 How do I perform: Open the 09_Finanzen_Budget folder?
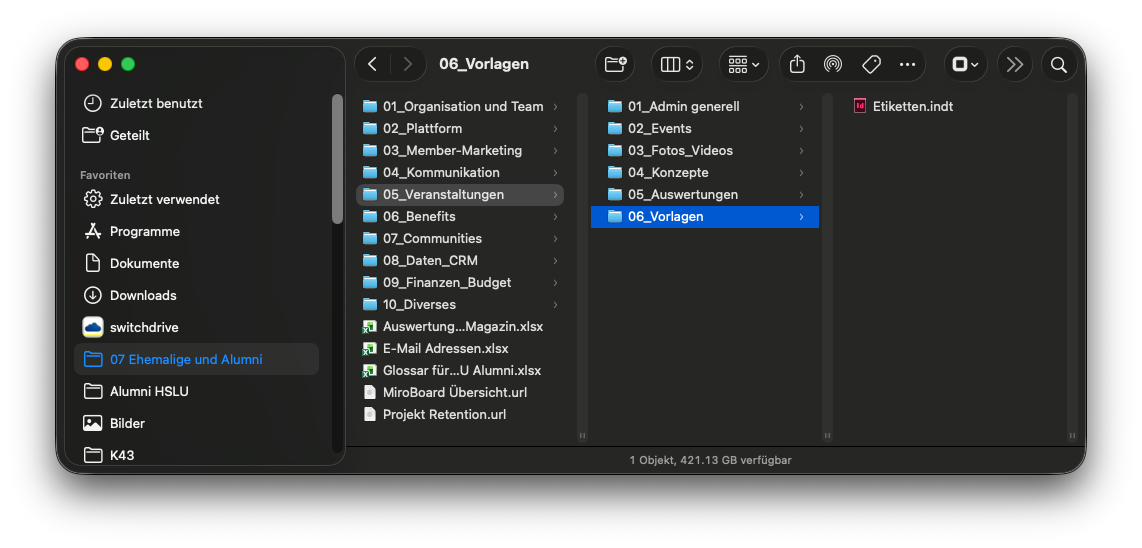446,282
